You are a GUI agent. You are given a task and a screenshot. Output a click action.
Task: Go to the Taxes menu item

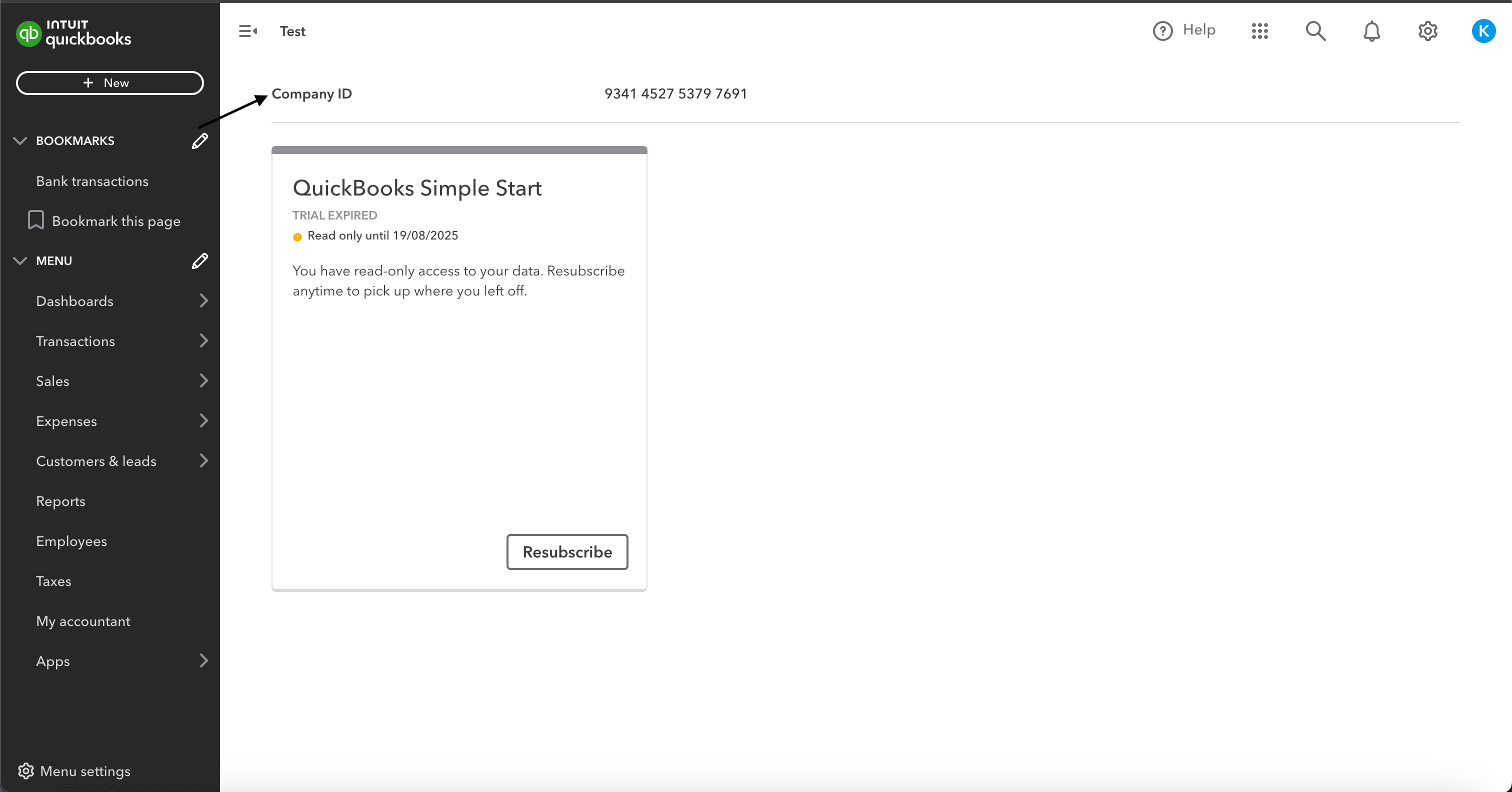coord(53,580)
